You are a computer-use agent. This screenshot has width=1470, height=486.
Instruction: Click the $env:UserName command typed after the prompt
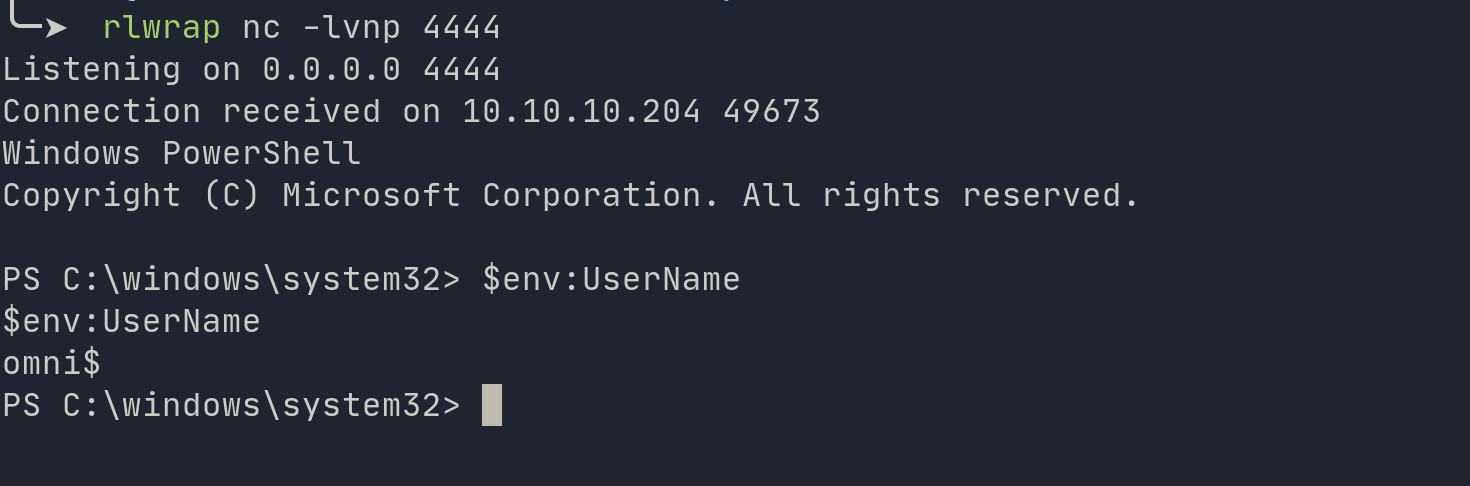click(x=611, y=279)
